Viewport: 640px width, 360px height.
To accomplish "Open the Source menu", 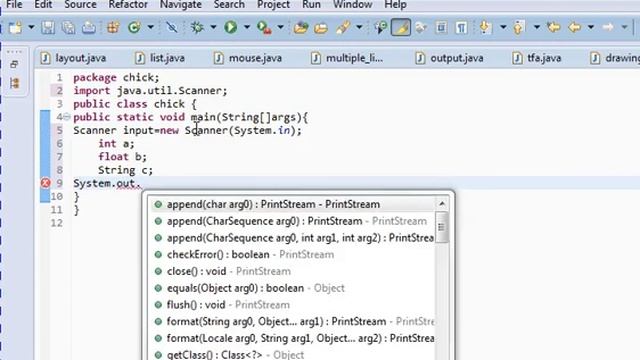I will coord(80,5).
